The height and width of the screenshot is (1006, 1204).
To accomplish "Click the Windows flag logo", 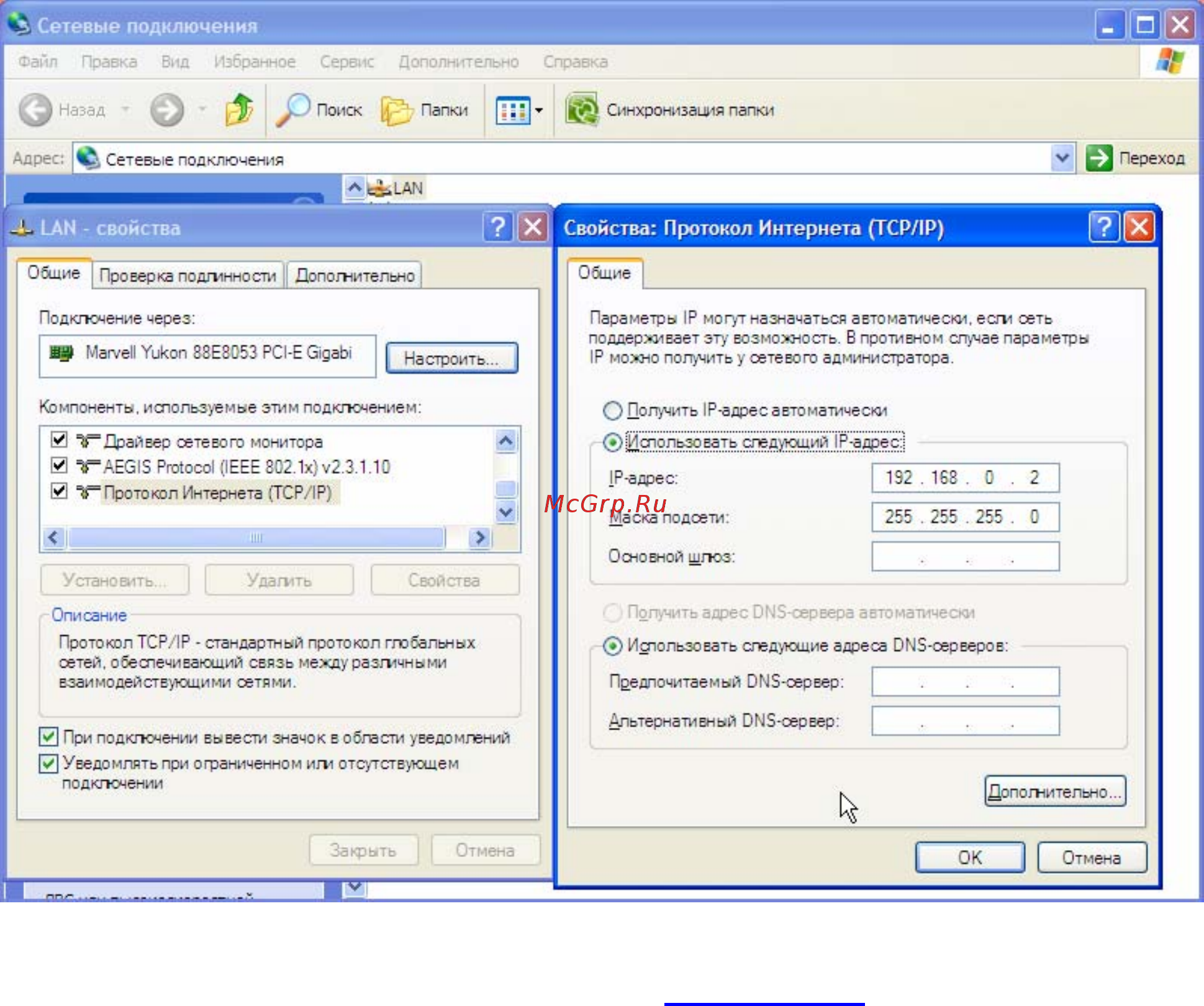I will (1170, 61).
